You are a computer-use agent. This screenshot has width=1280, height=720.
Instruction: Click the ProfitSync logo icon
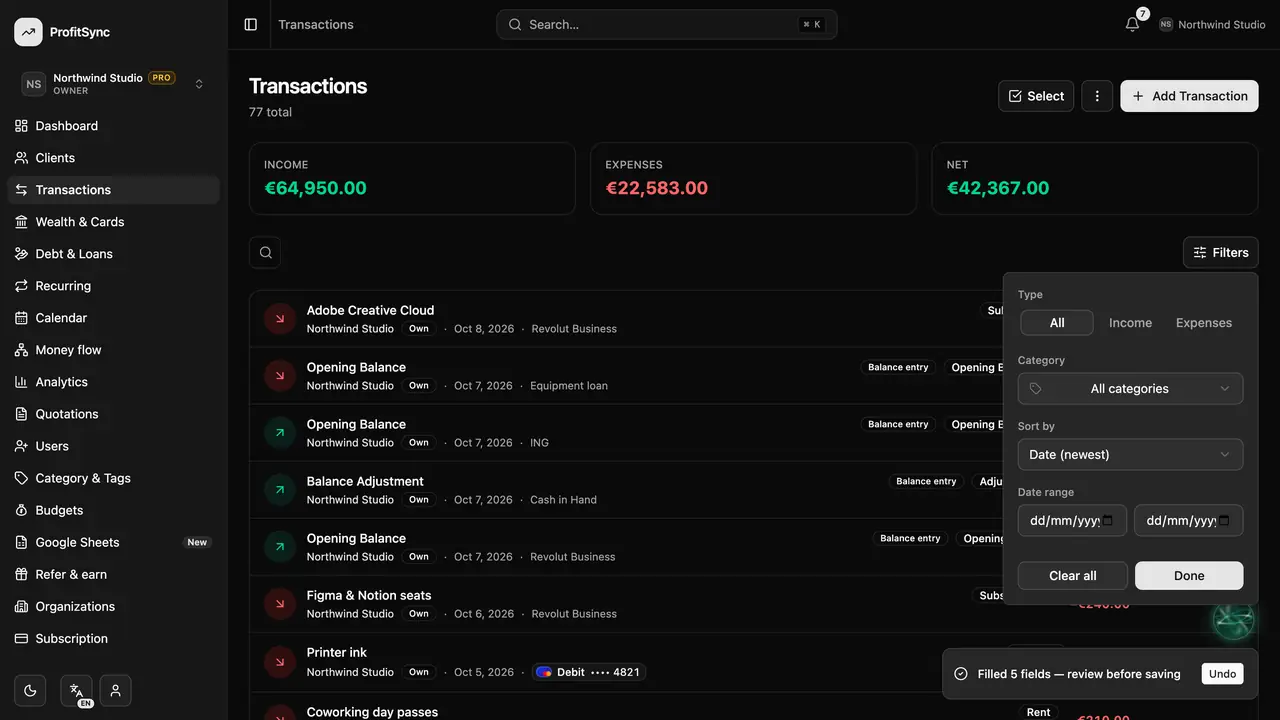28,32
